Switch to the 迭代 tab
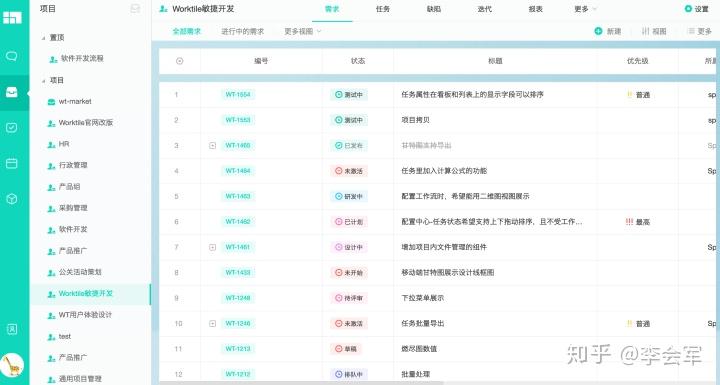The height and width of the screenshot is (385, 720). click(x=484, y=9)
